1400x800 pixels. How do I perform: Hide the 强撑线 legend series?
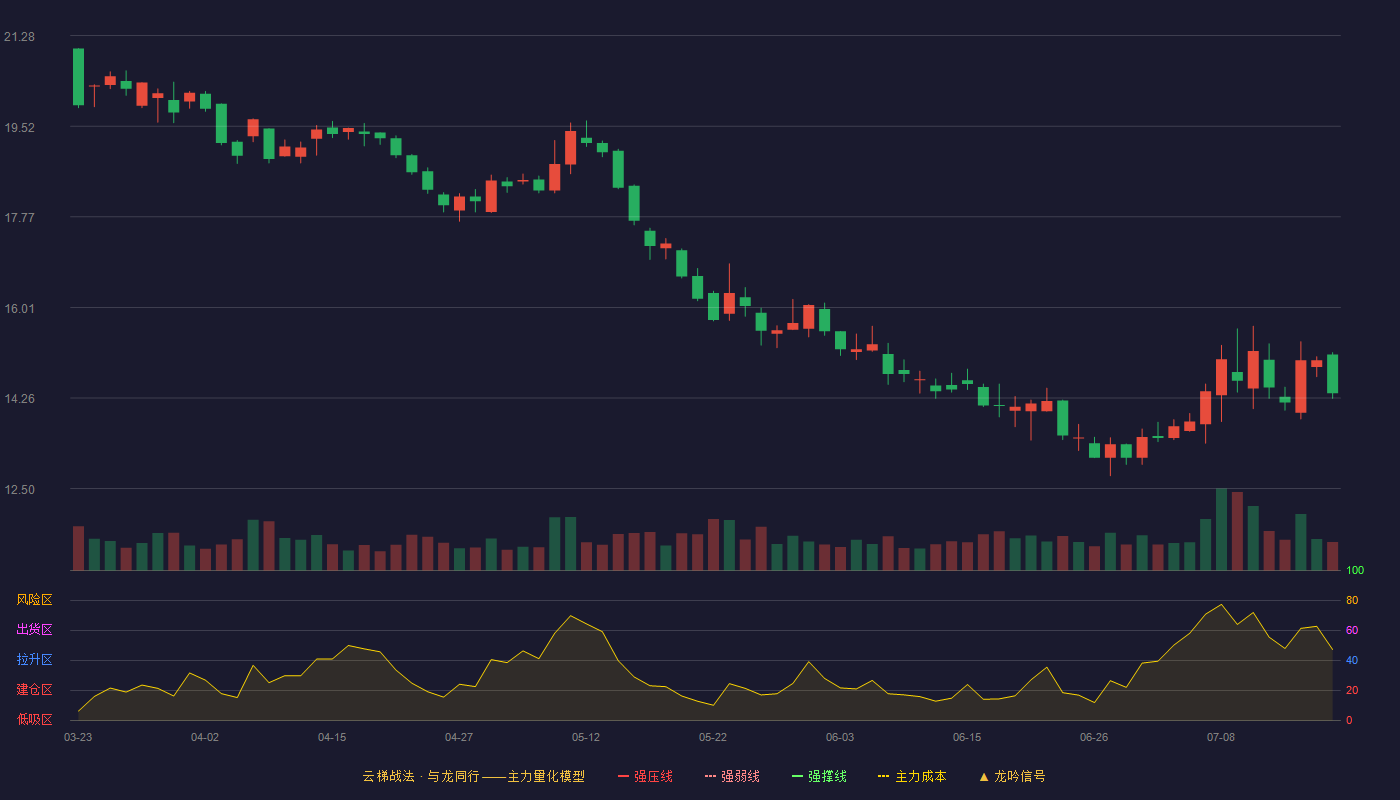pos(819,776)
